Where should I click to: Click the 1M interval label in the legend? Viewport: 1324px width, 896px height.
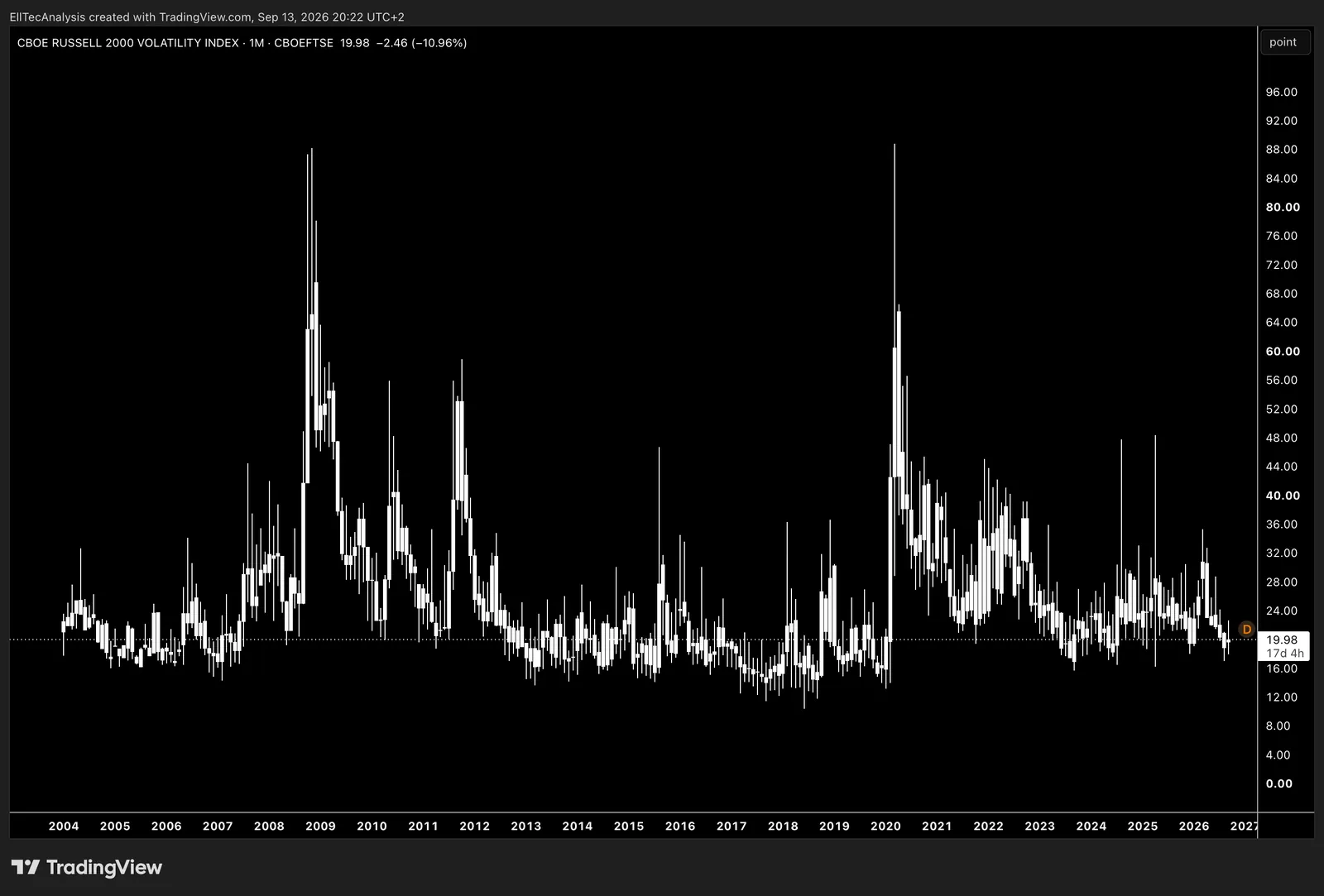257,43
